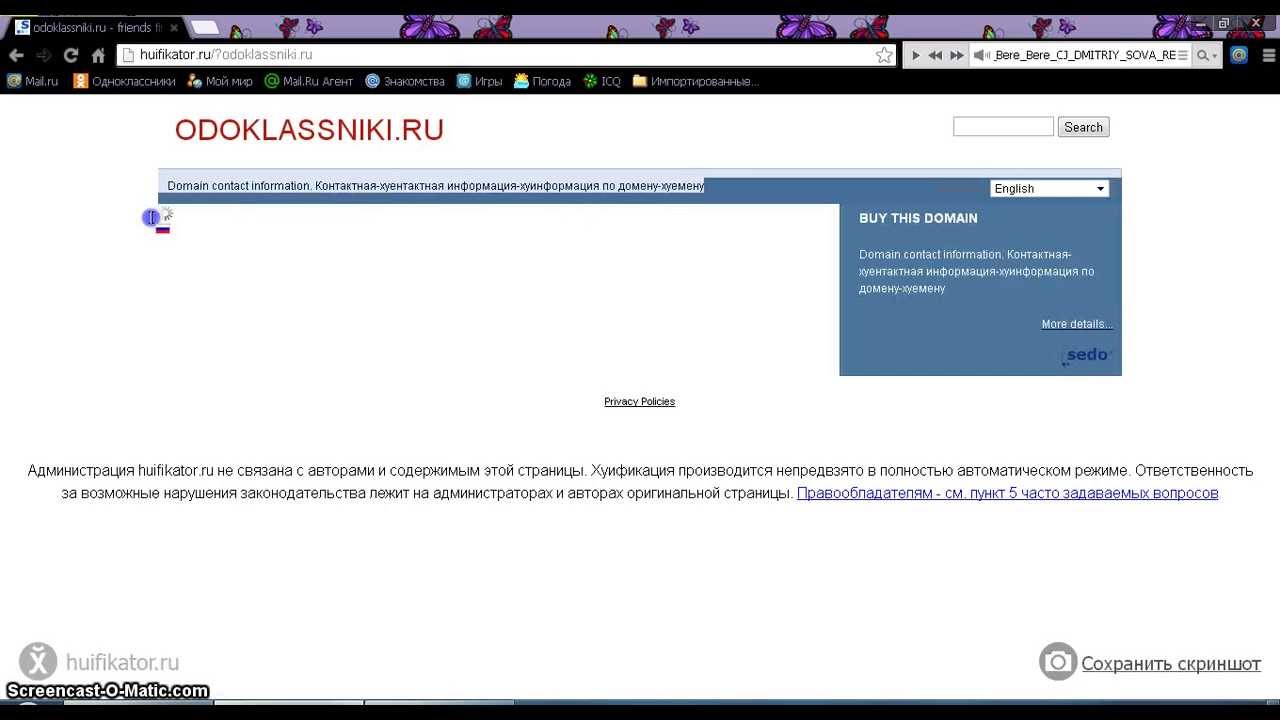This screenshot has width=1280, height=720.
Task: Open the Одноклассники bookmark
Action: [124, 81]
